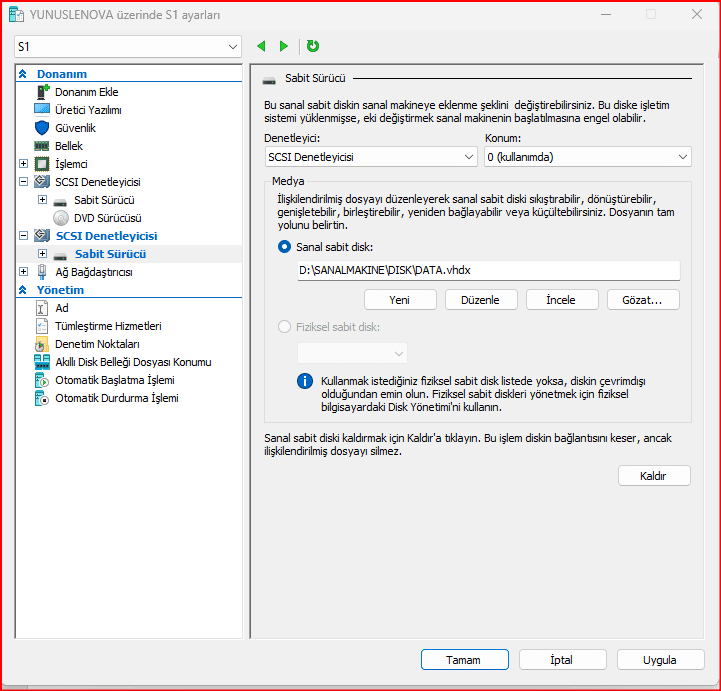Select Denetim Noktaları icon
Viewport: 721px width, 691px height.
[42, 344]
